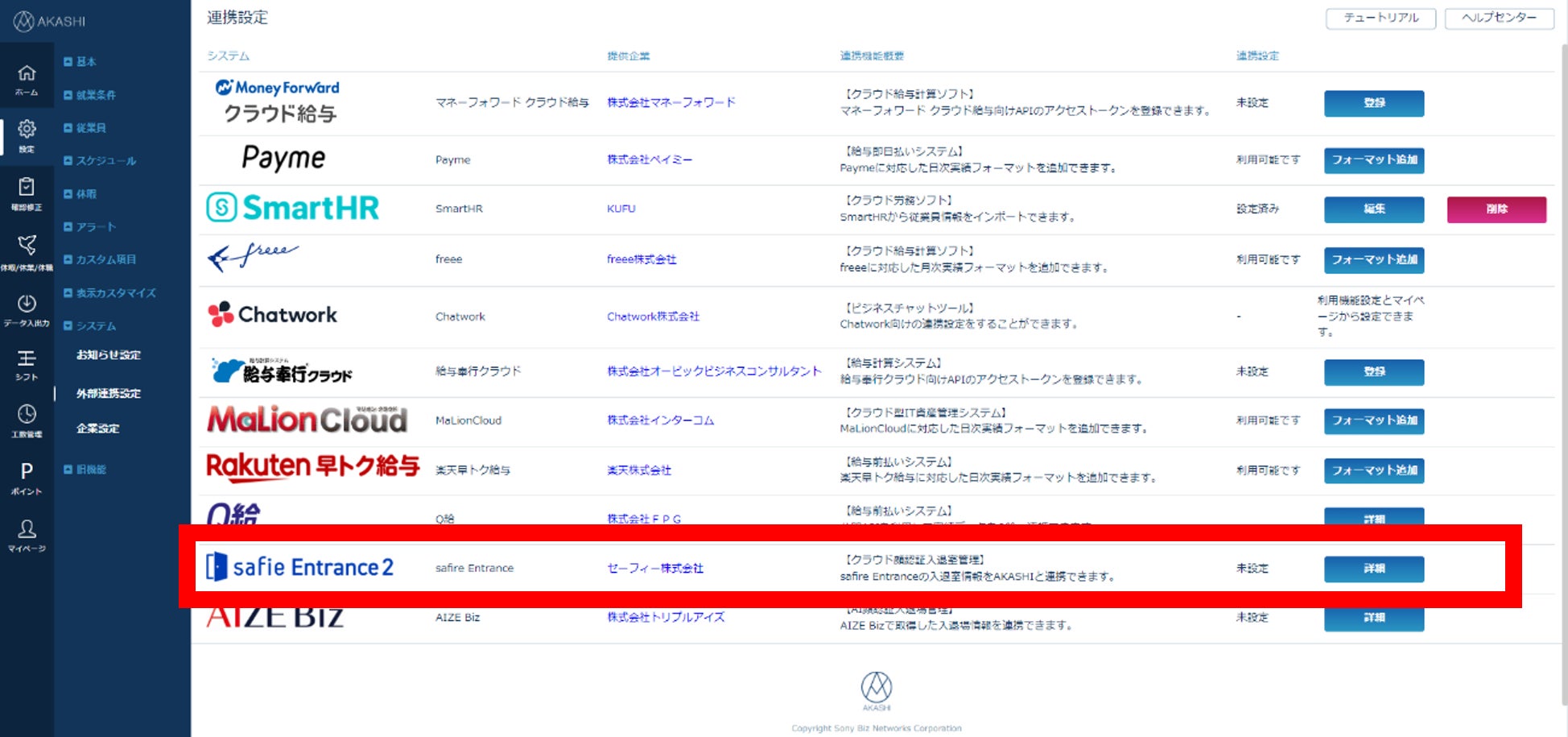The width and height of the screenshot is (1568, 737).
Task: Click 登録 for マネーフォワード クラウド給与
Action: tap(1374, 103)
